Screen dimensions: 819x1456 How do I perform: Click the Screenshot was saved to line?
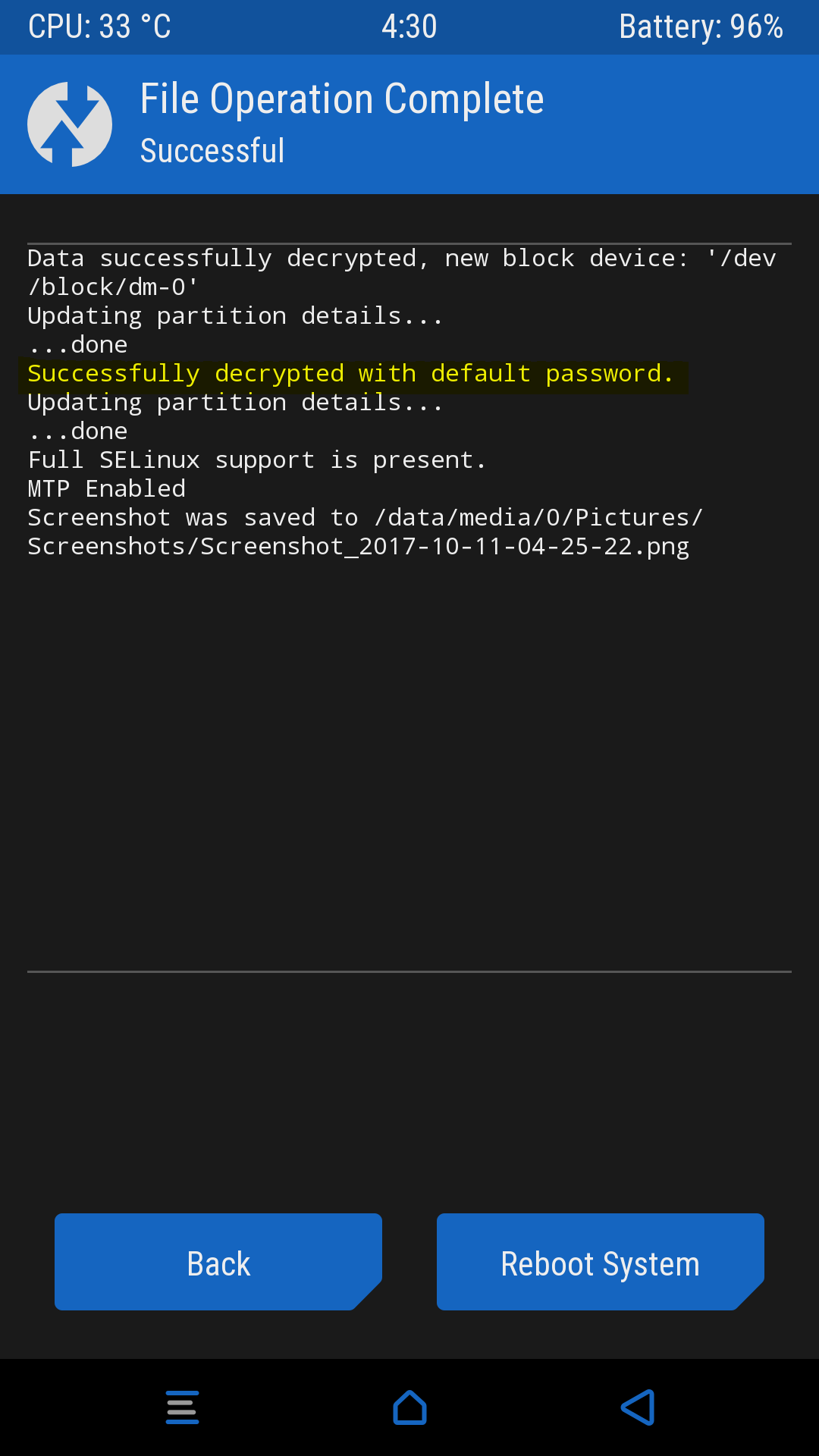366,518
